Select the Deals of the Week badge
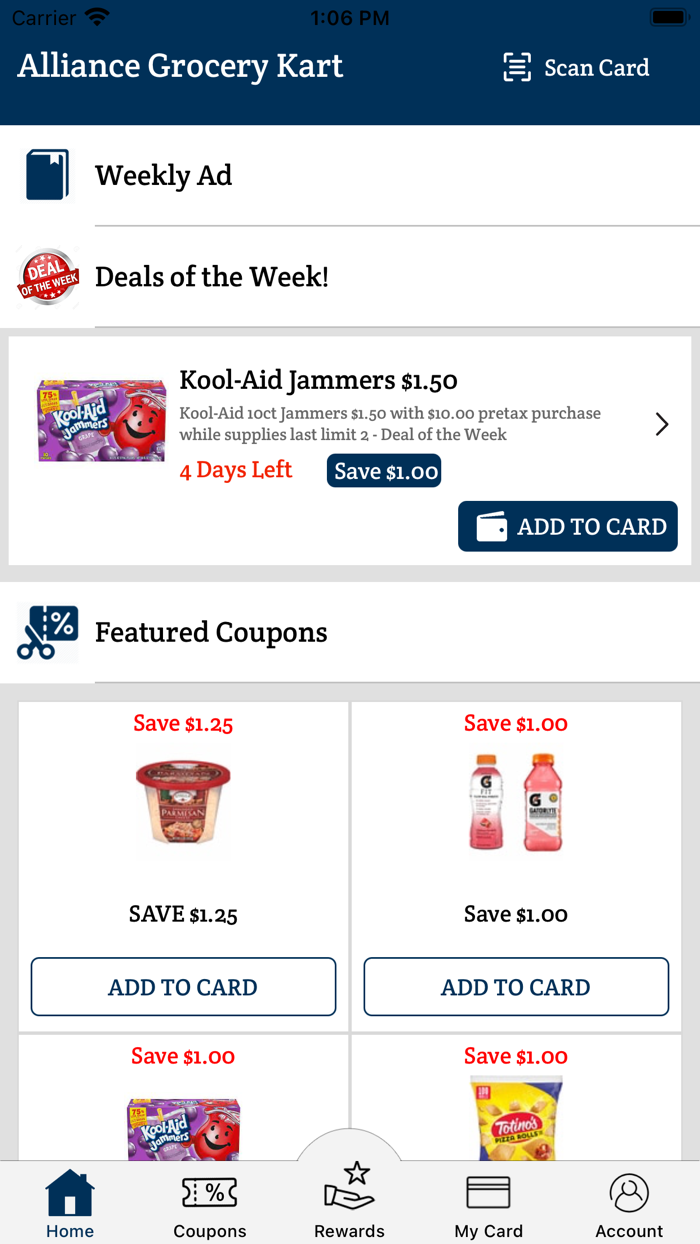The image size is (700, 1244). pos(47,277)
